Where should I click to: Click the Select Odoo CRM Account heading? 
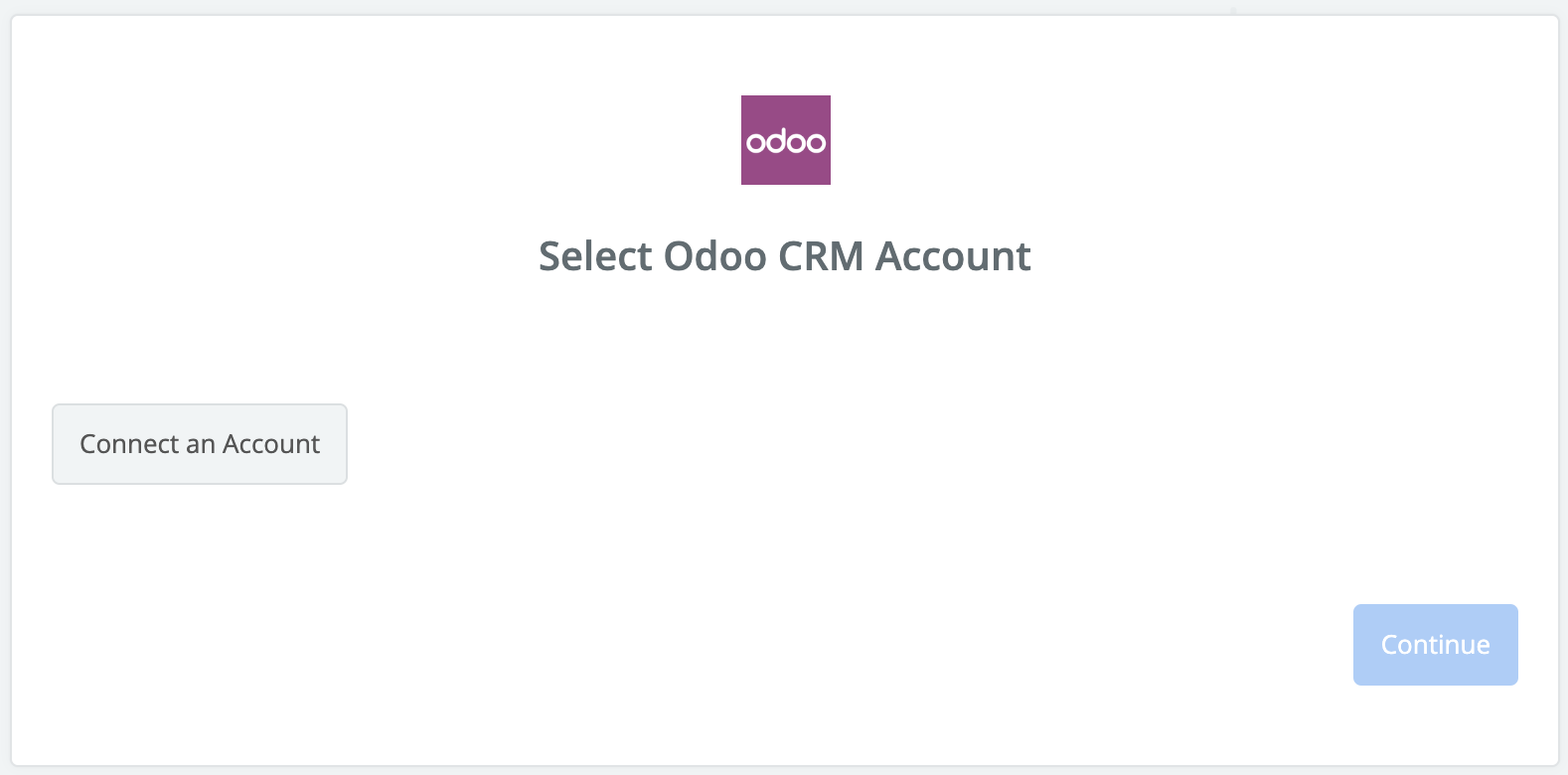(x=784, y=256)
